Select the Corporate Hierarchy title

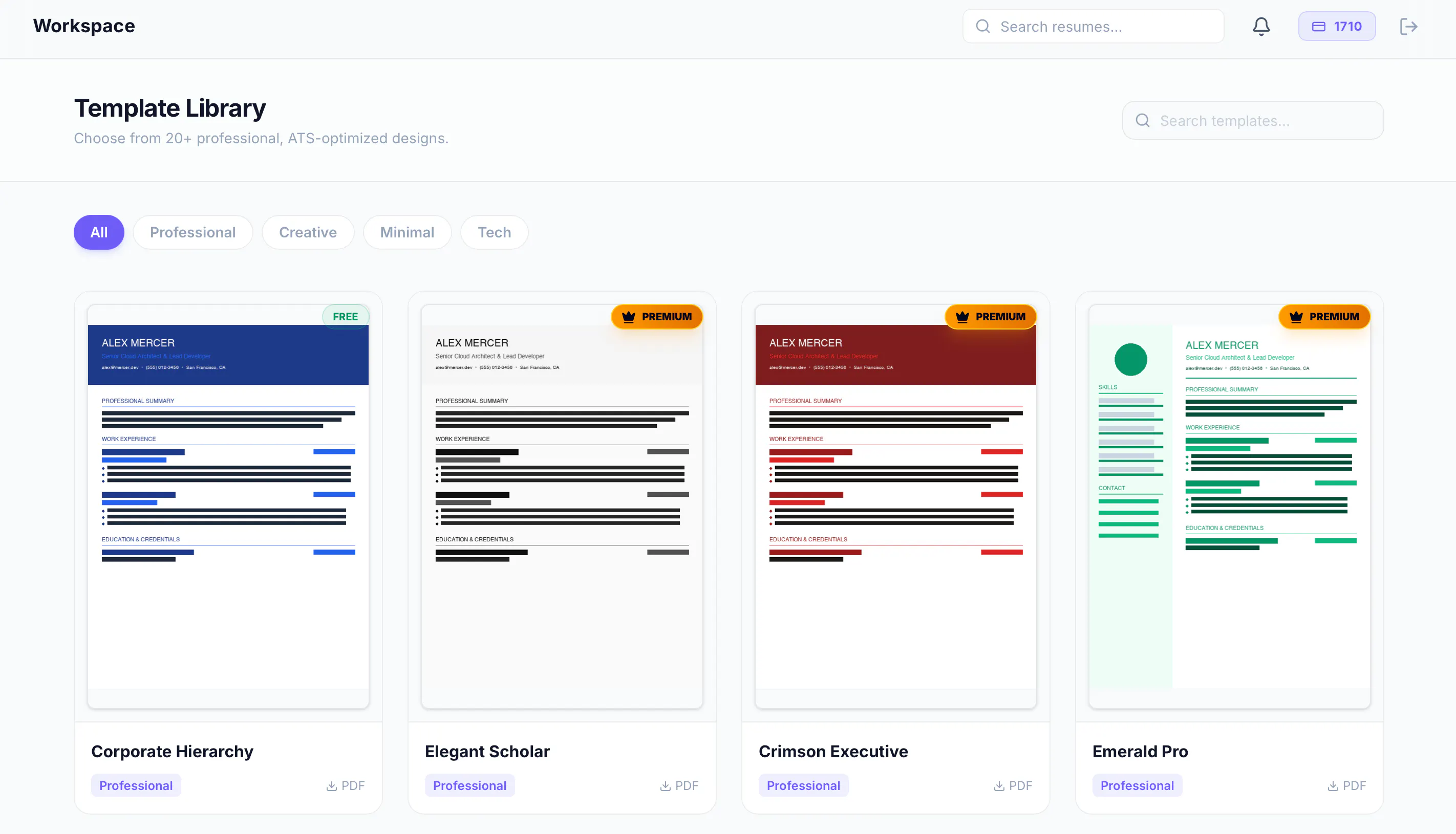[172, 751]
